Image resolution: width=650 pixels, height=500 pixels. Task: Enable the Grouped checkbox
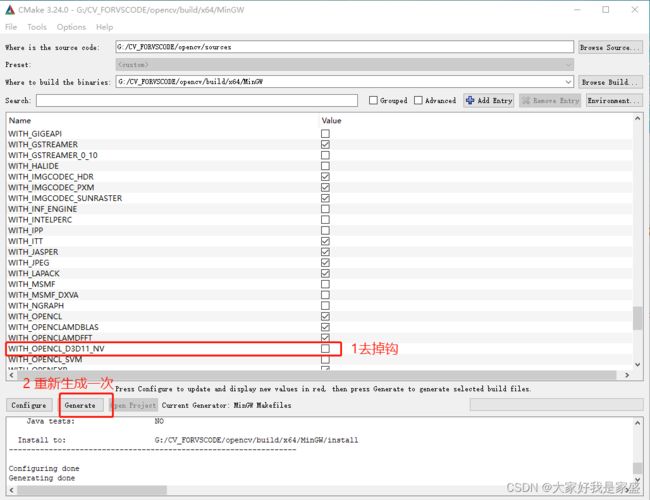pos(373,100)
